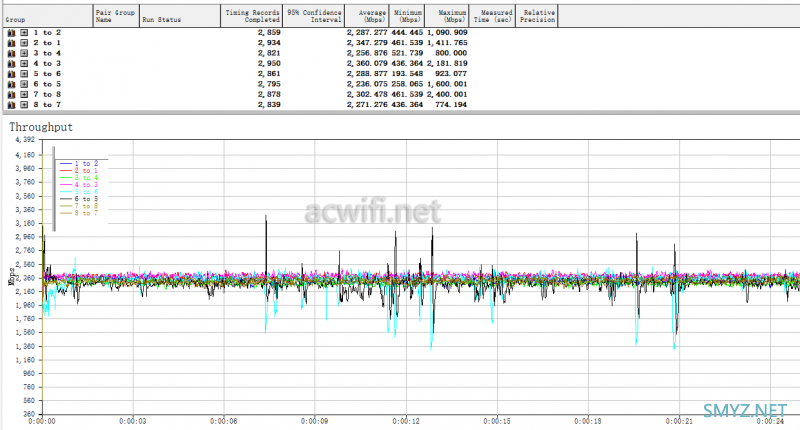800x430 pixels.
Task: Select the '3 to 4' group label
Action: pyautogui.click(x=47, y=53)
